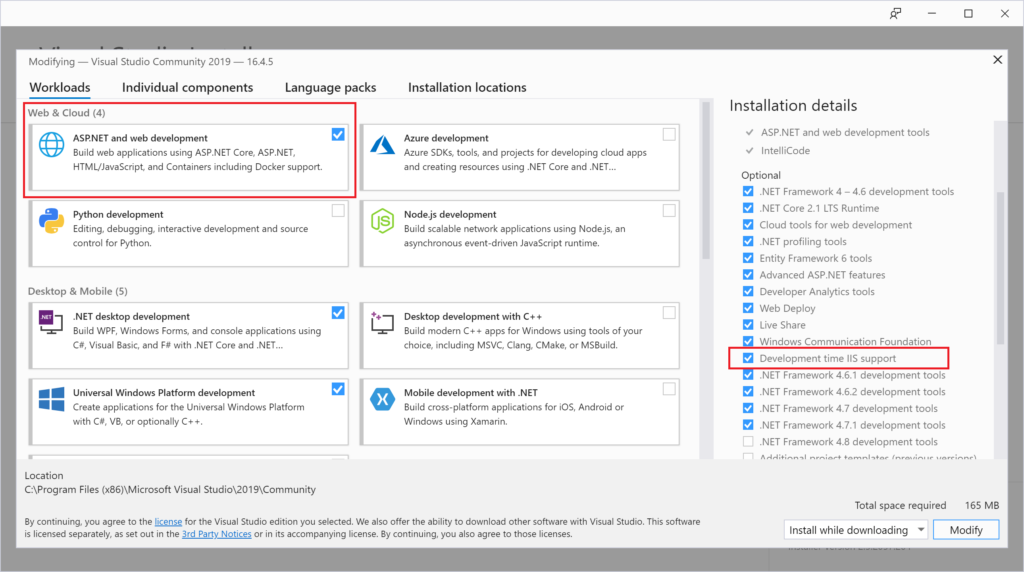Uncheck .NET Framework 4.7 development tools
Viewport: 1024px width, 572px height.
tap(748, 408)
